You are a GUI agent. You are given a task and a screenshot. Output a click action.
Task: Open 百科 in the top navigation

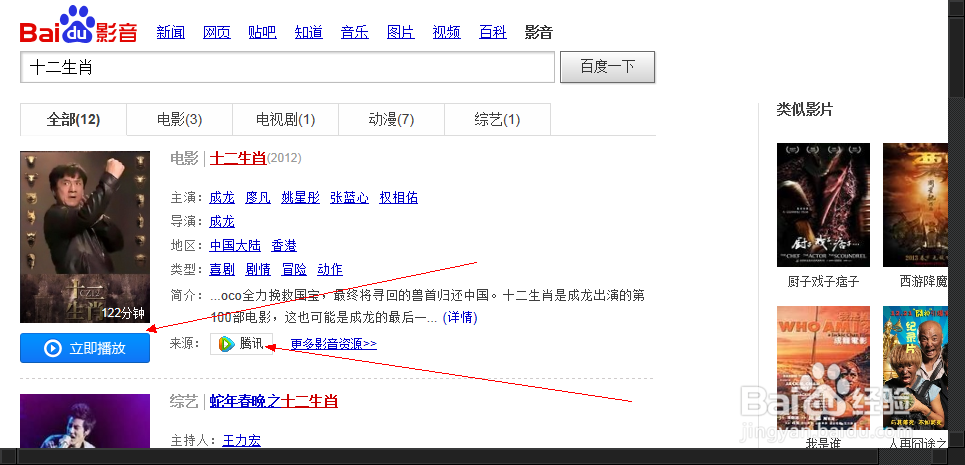pos(492,32)
